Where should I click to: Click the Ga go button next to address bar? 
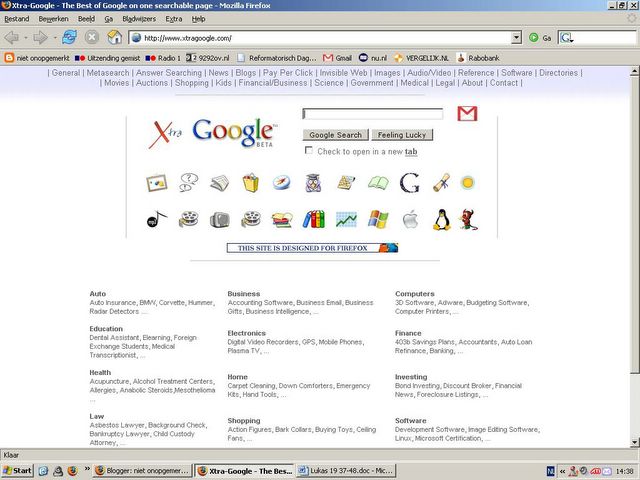[x=540, y=38]
